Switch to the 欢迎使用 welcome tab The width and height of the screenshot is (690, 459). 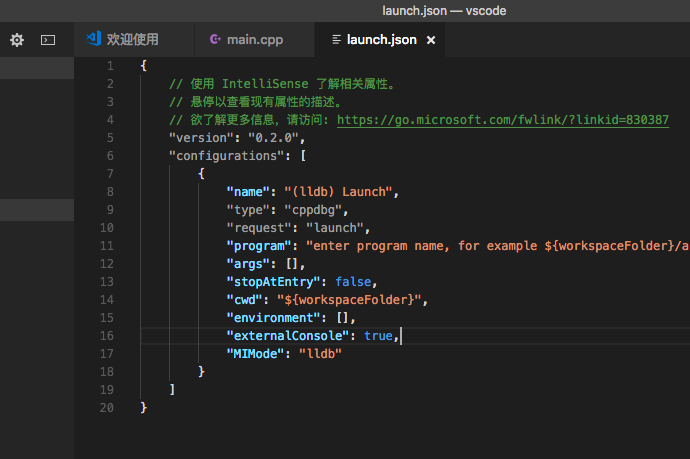pyautogui.click(x=132, y=40)
